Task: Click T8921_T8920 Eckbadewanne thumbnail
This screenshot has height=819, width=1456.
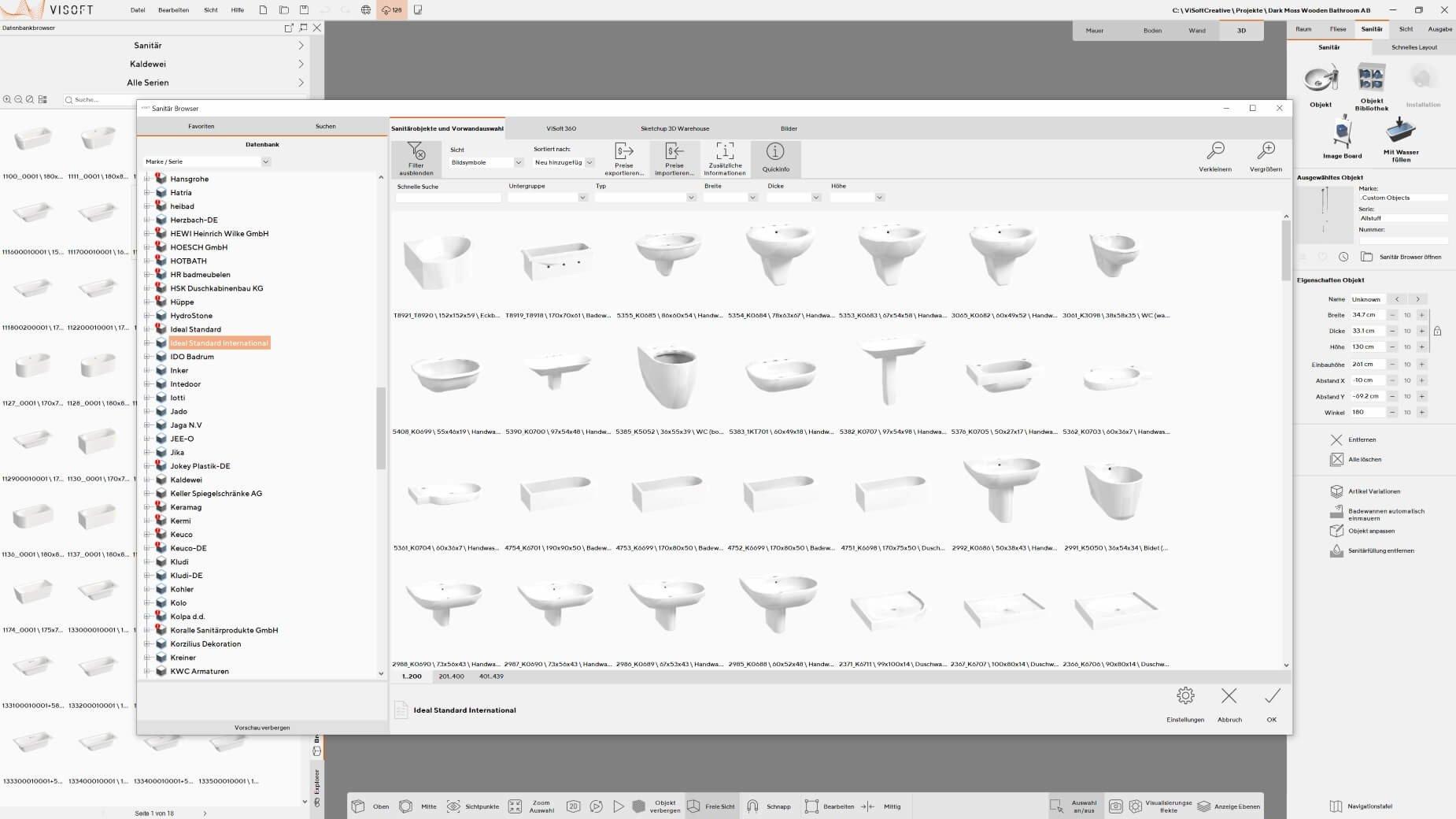Action: coord(438,263)
